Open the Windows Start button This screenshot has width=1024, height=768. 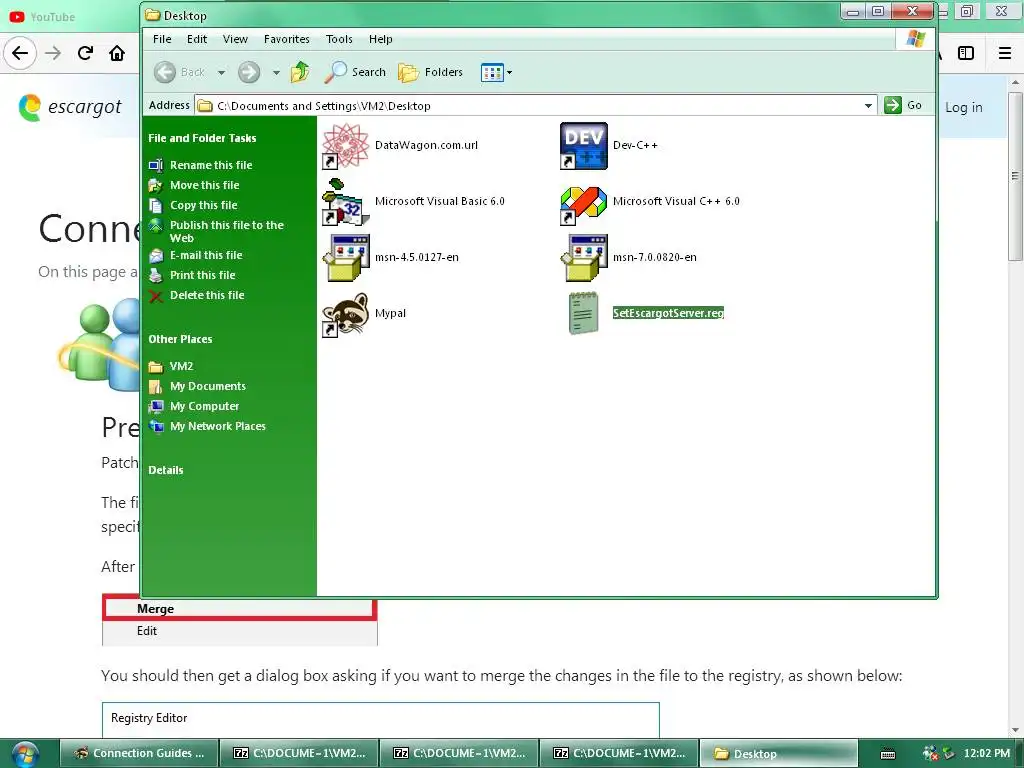tap(25, 754)
